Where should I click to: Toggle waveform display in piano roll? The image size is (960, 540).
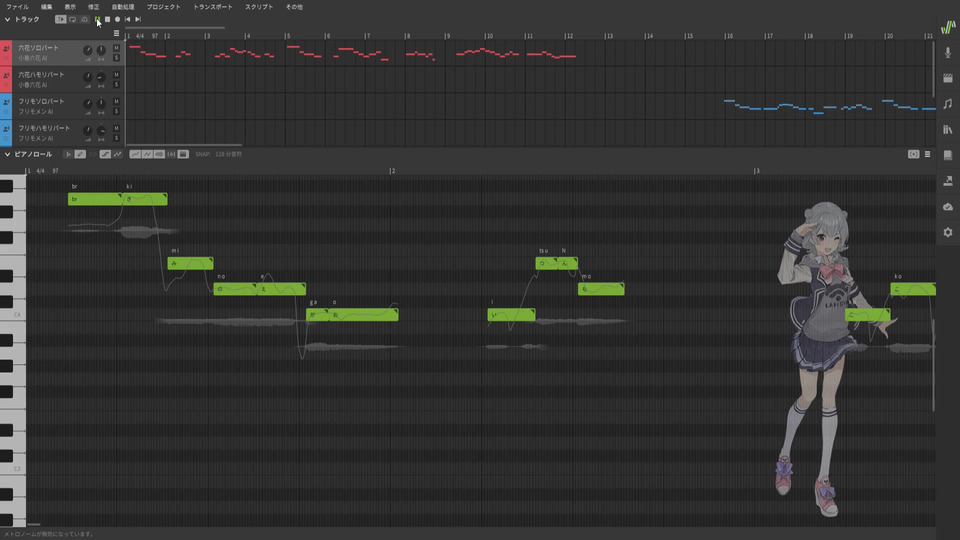pos(159,154)
